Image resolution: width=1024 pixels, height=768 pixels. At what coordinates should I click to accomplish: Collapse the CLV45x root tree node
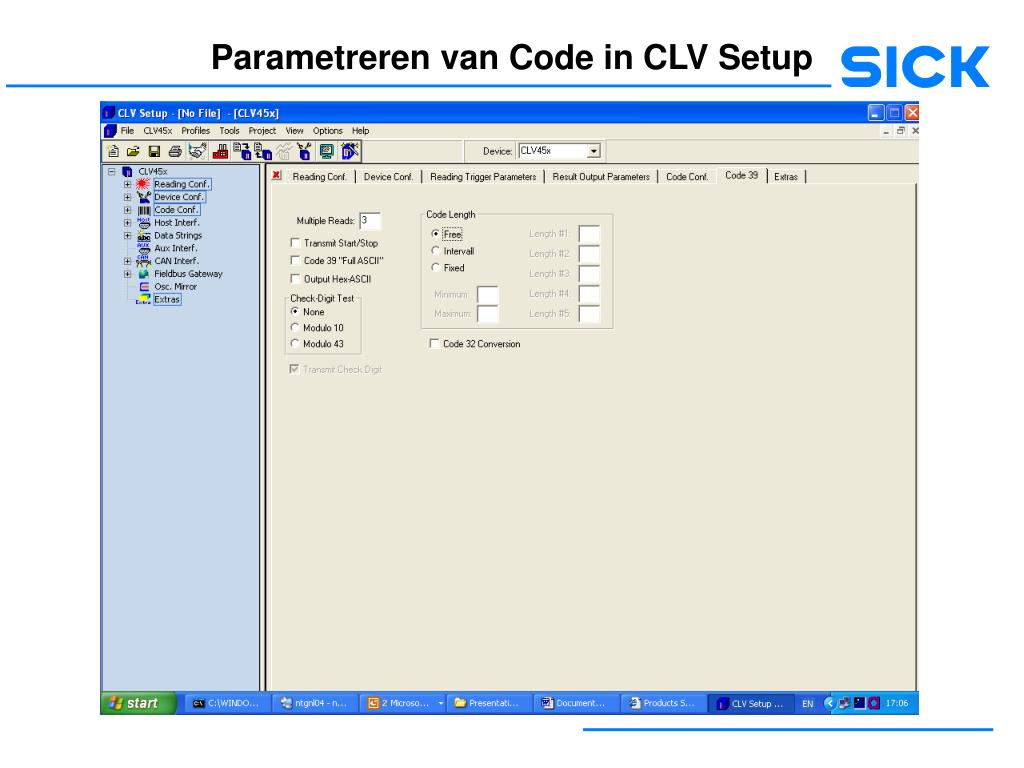pyautogui.click(x=112, y=171)
